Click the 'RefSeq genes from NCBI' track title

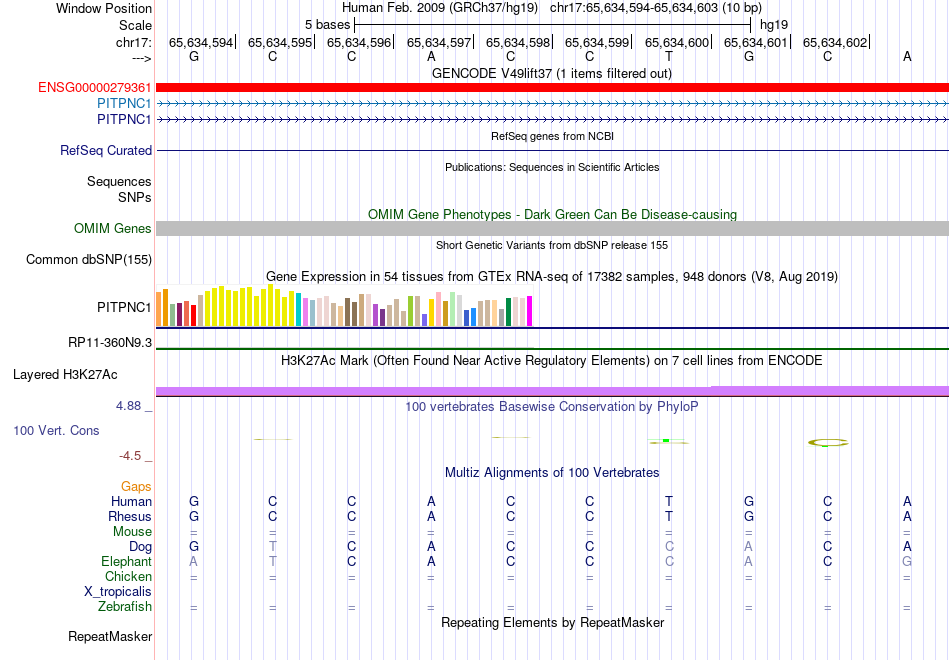pyautogui.click(x=552, y=136)
